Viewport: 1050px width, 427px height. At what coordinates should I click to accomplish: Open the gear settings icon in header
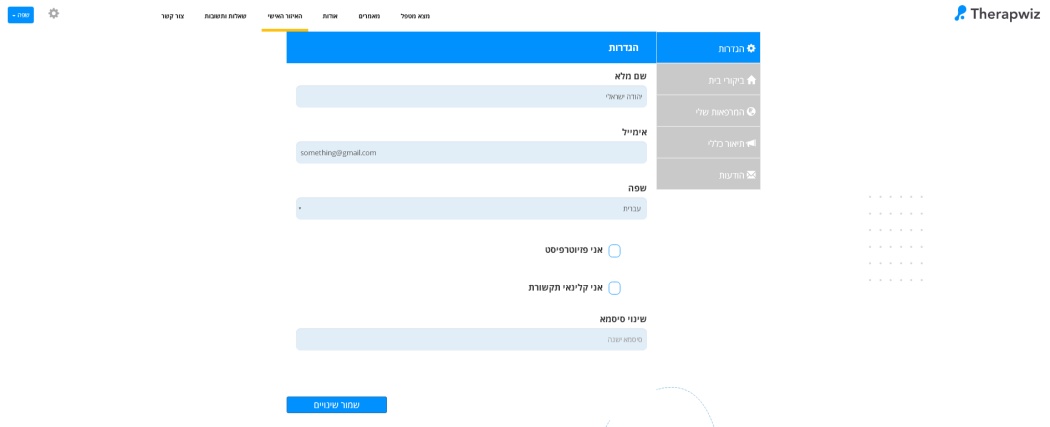pyautogui.click(x=54, y=13)
